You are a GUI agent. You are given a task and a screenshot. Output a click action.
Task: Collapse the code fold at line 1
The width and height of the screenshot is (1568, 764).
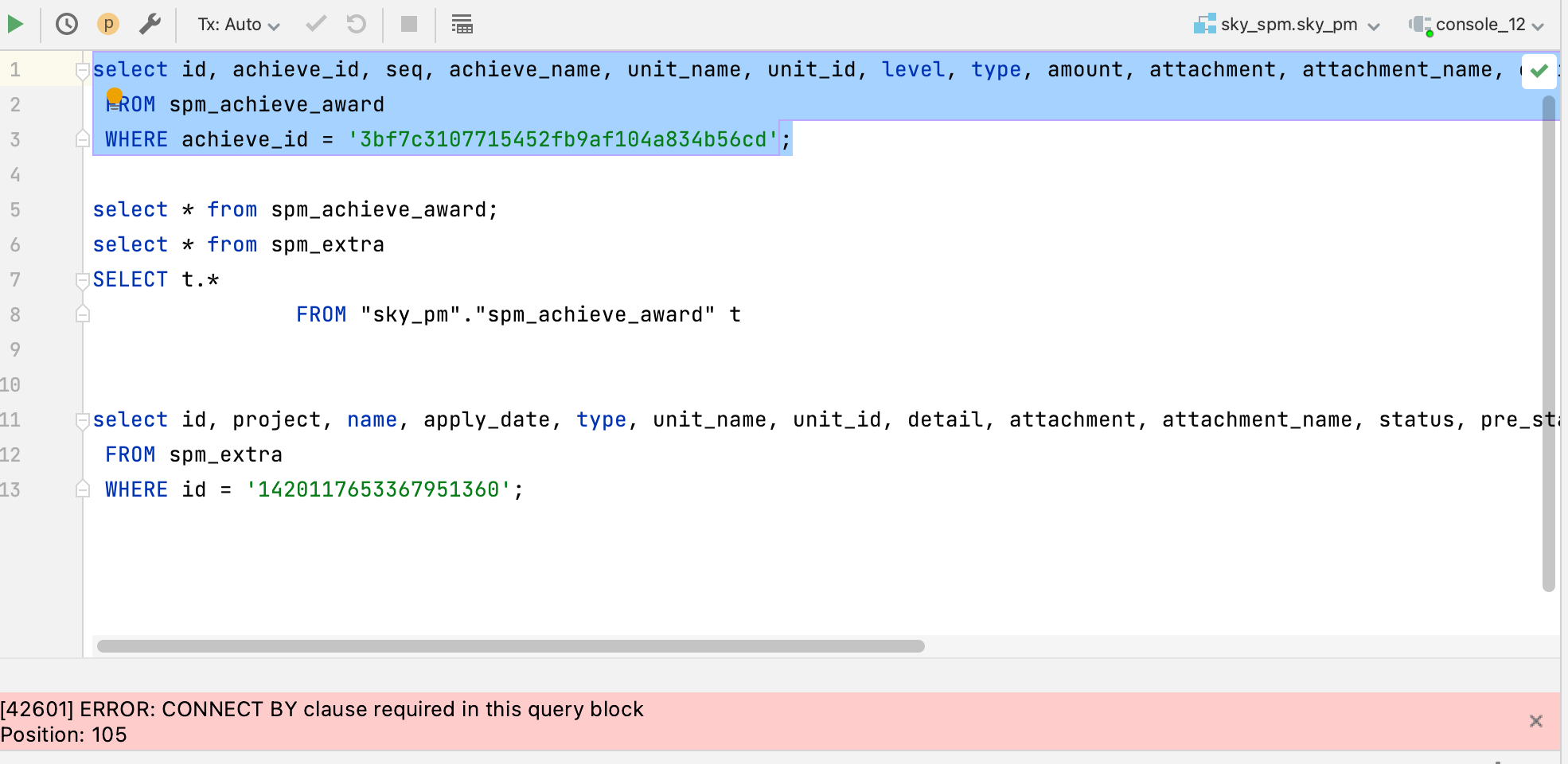tap(81, 71)
